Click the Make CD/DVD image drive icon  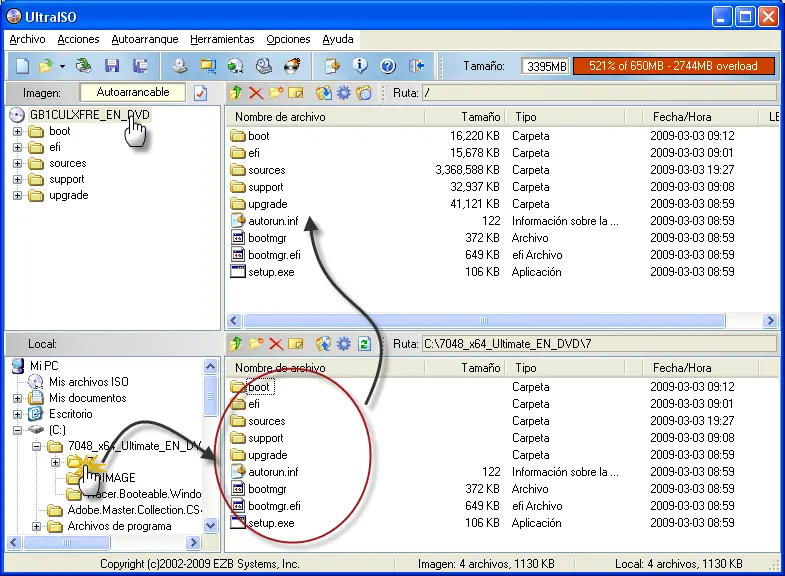click(180, 66)
